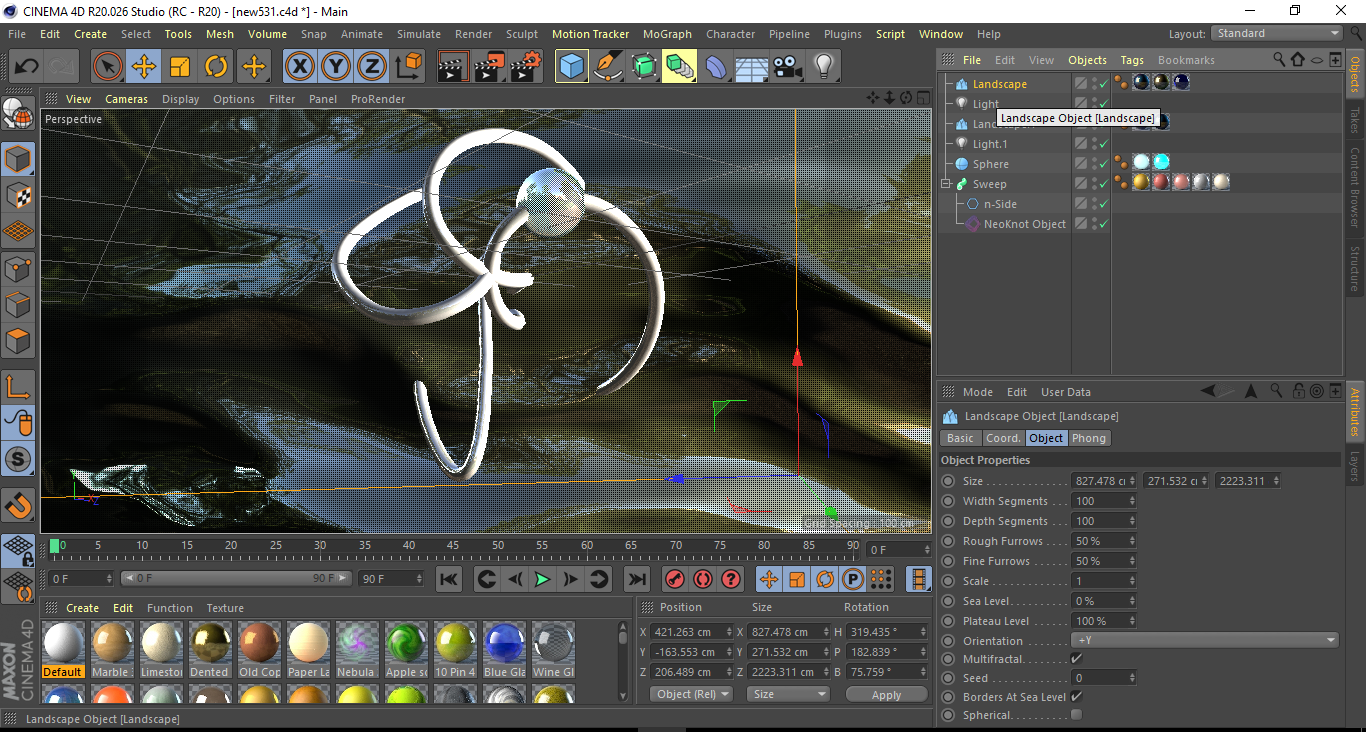This screenshot has height=732, width=1366.
Task: Click frame 50 on the timeline ruler
Action: [497, 546]
